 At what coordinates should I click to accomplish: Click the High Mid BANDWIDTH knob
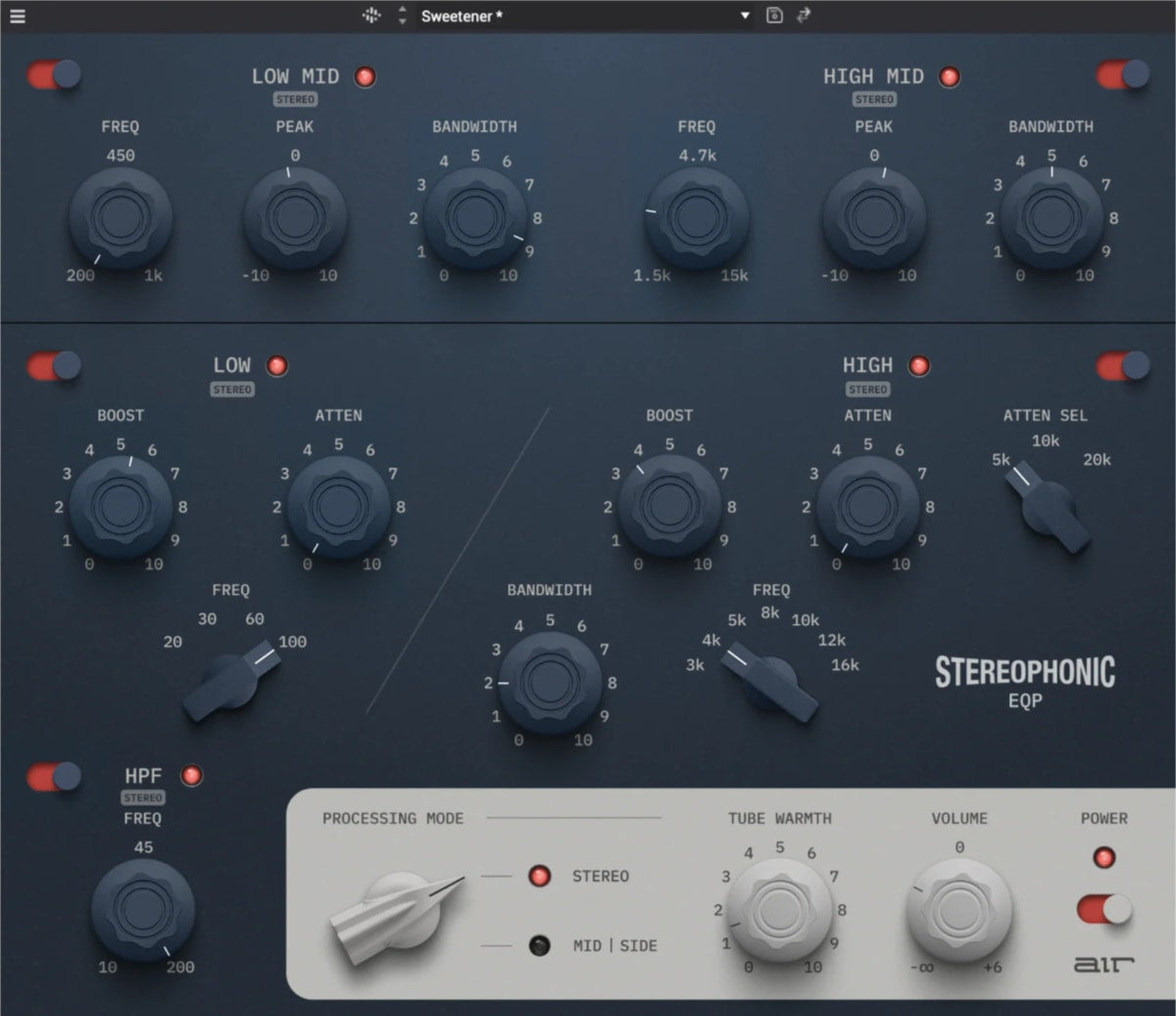click(1052, 218)
